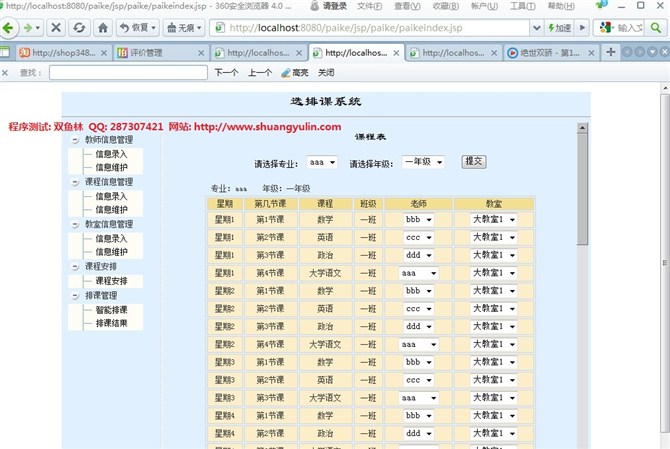Click the inner frame vertical scrollbar thumb

tap(582, 189)
